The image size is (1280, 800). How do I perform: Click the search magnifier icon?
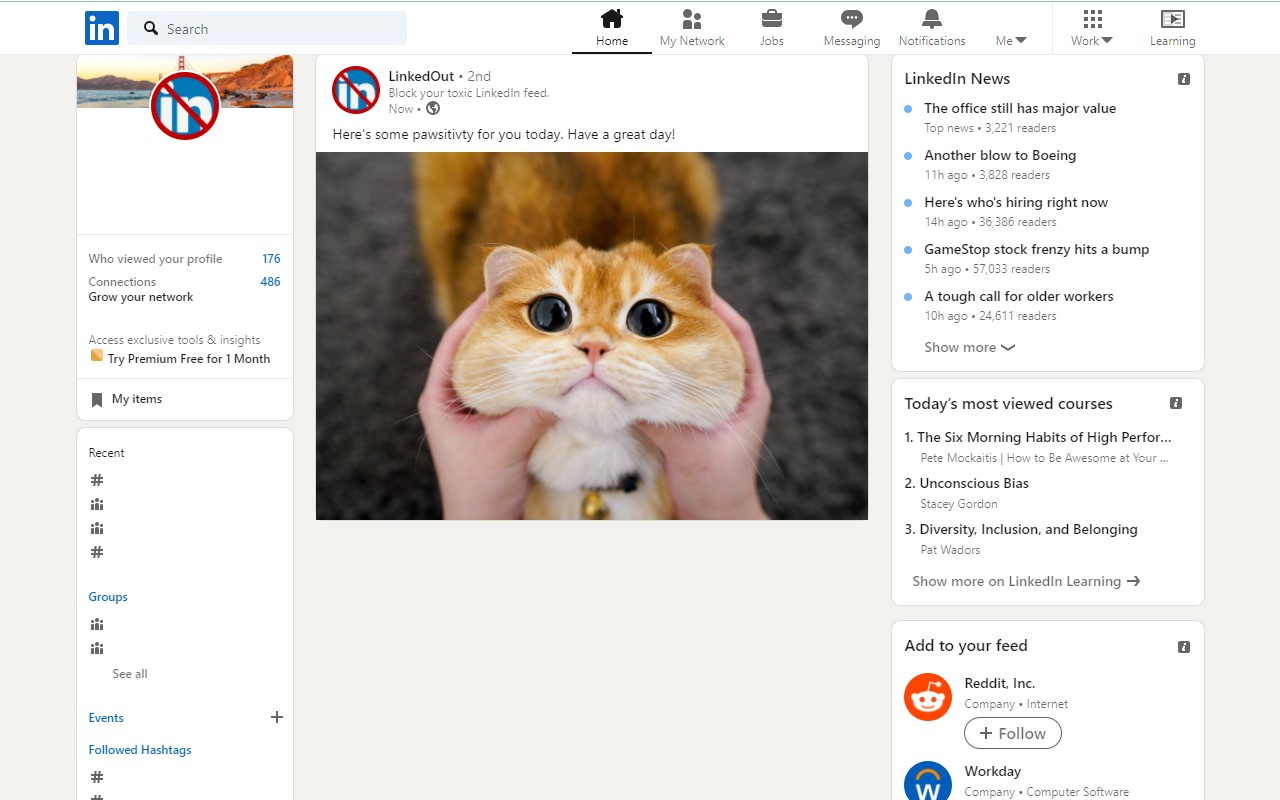click(151, 28)
